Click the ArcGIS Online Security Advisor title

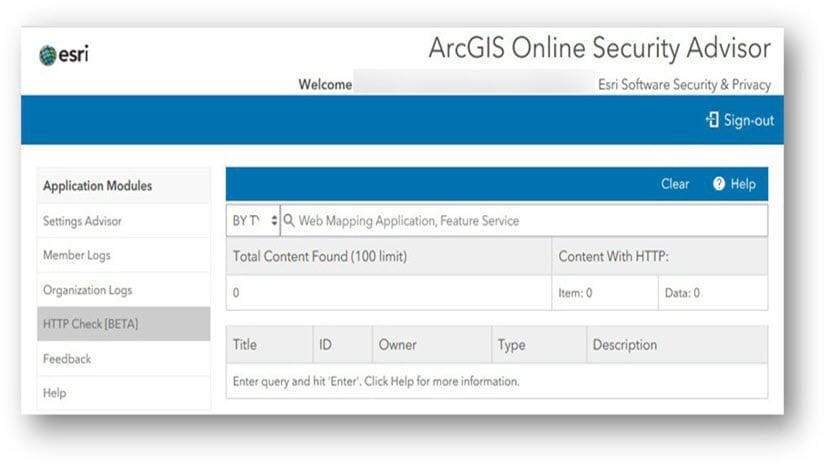tap(599, 48)
